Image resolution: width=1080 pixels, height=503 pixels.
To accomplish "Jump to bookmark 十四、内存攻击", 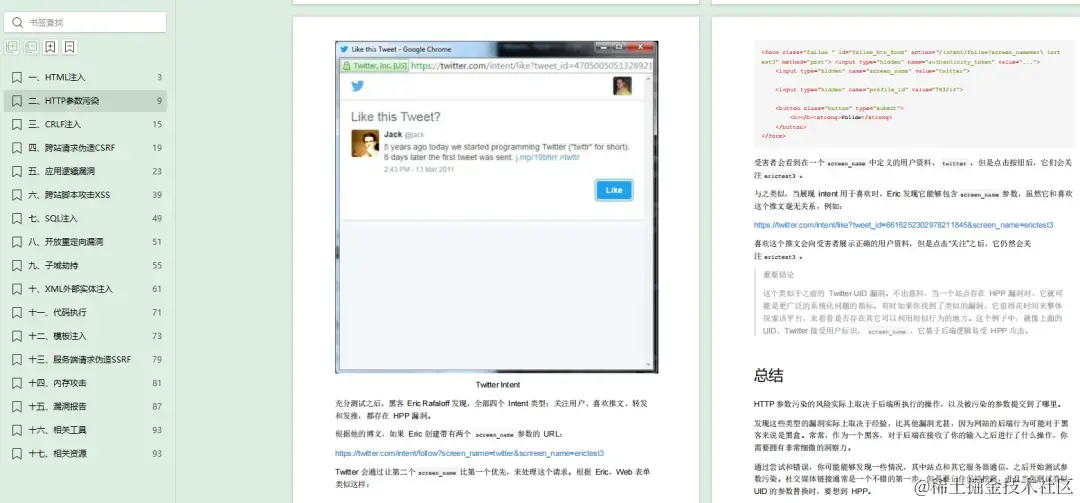I will click(x=85, y=382).
